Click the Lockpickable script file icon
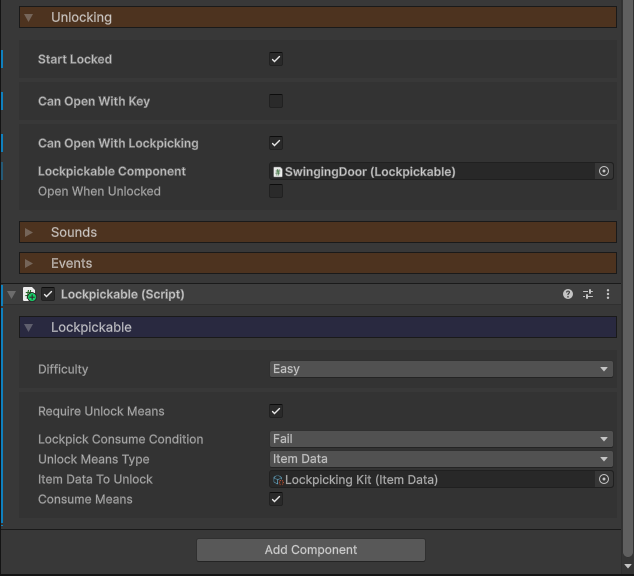Viewport: 634px width, 576px height. pyautogui.click(x=30, y=294)
